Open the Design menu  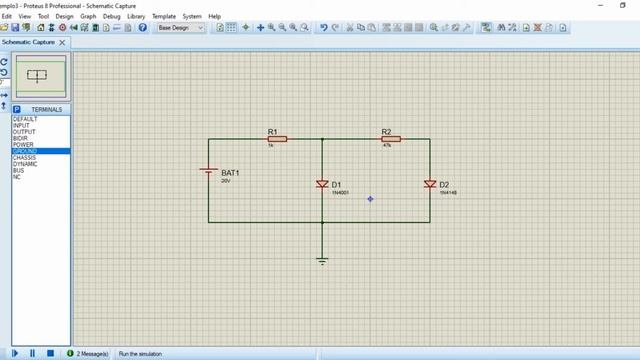pos(64,16)
